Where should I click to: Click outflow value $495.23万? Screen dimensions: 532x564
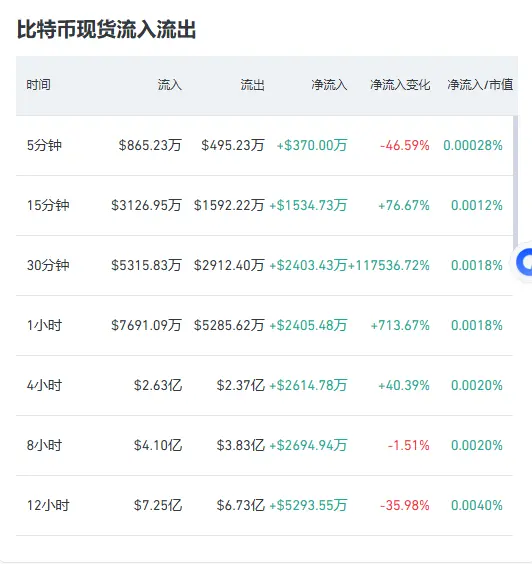click(233, 145)
